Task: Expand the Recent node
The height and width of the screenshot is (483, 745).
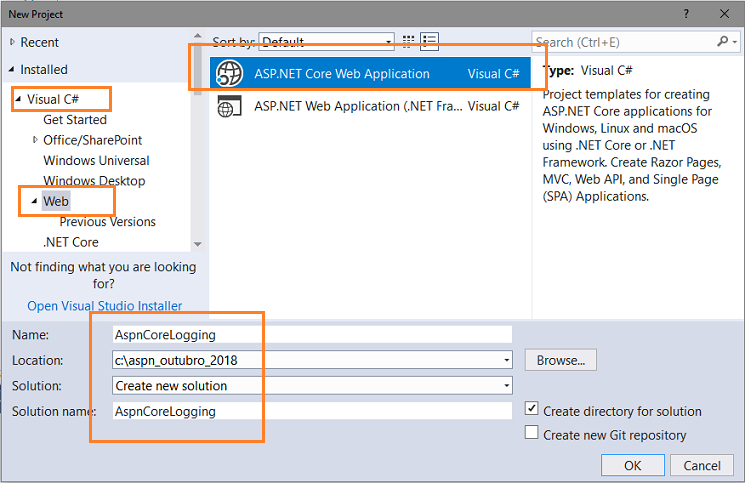Action: click(x=12, y=42)
